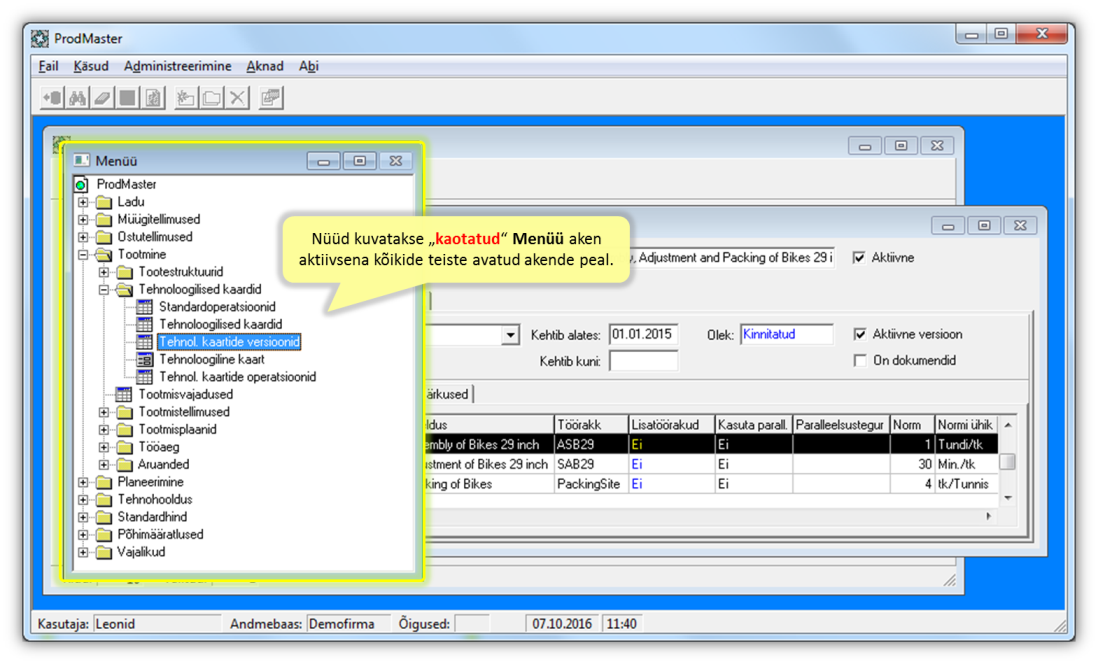Open the Käsud menu

tap(91, 66)
